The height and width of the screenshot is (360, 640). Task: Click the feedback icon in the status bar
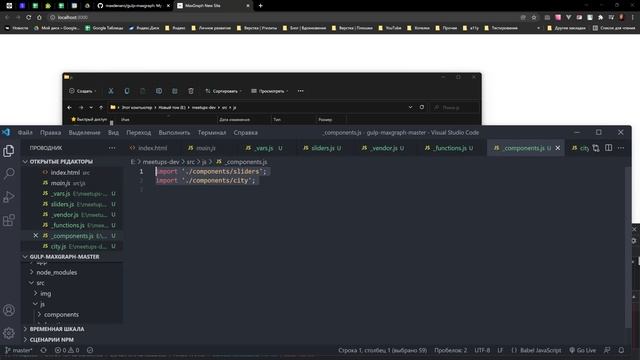[x=607, y=350]
